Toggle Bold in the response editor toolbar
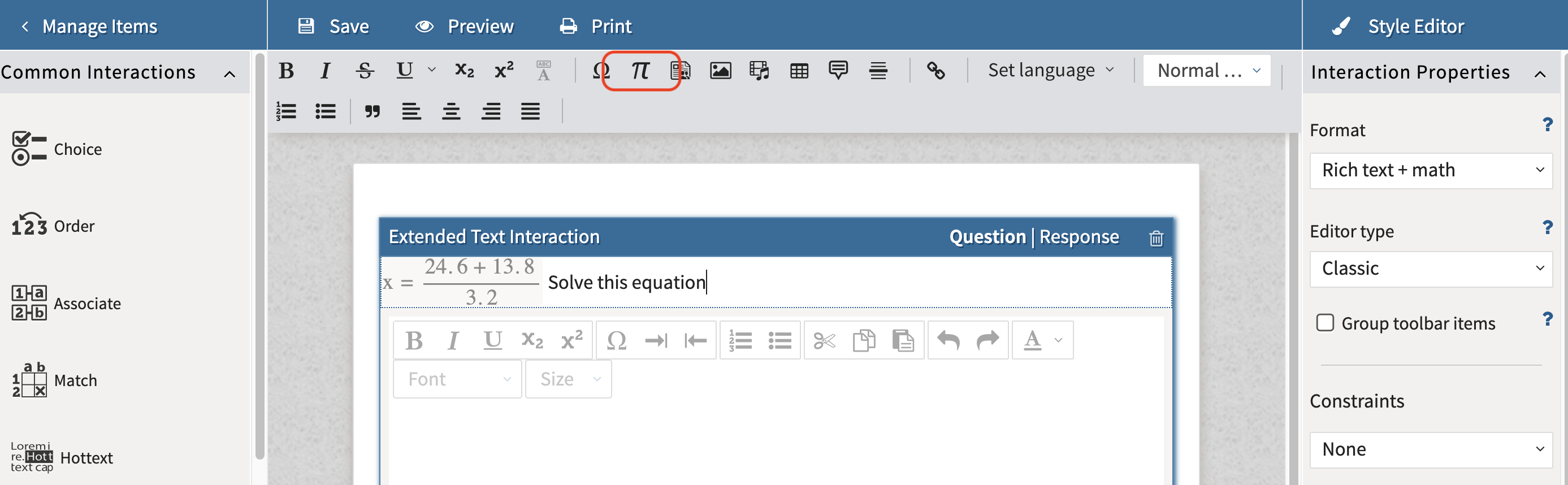The width and height of the screenshot is (1568, 485). pyautogui.click(x=414, y=340)
